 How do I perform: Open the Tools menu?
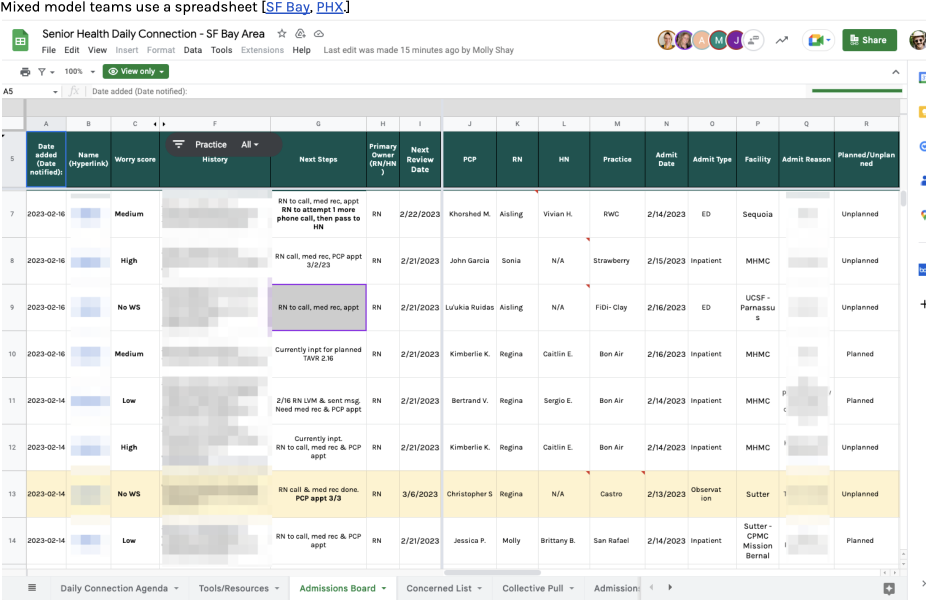221,50
